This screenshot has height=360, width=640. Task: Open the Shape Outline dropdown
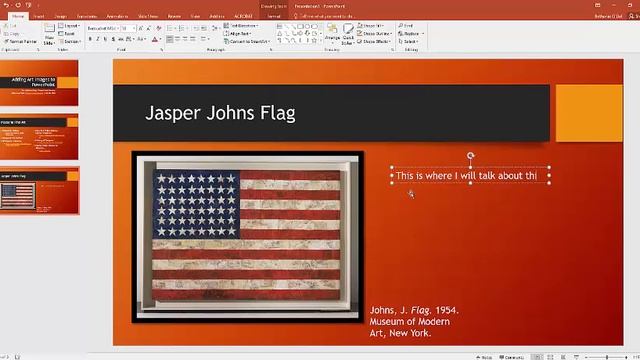click(374, 33)
